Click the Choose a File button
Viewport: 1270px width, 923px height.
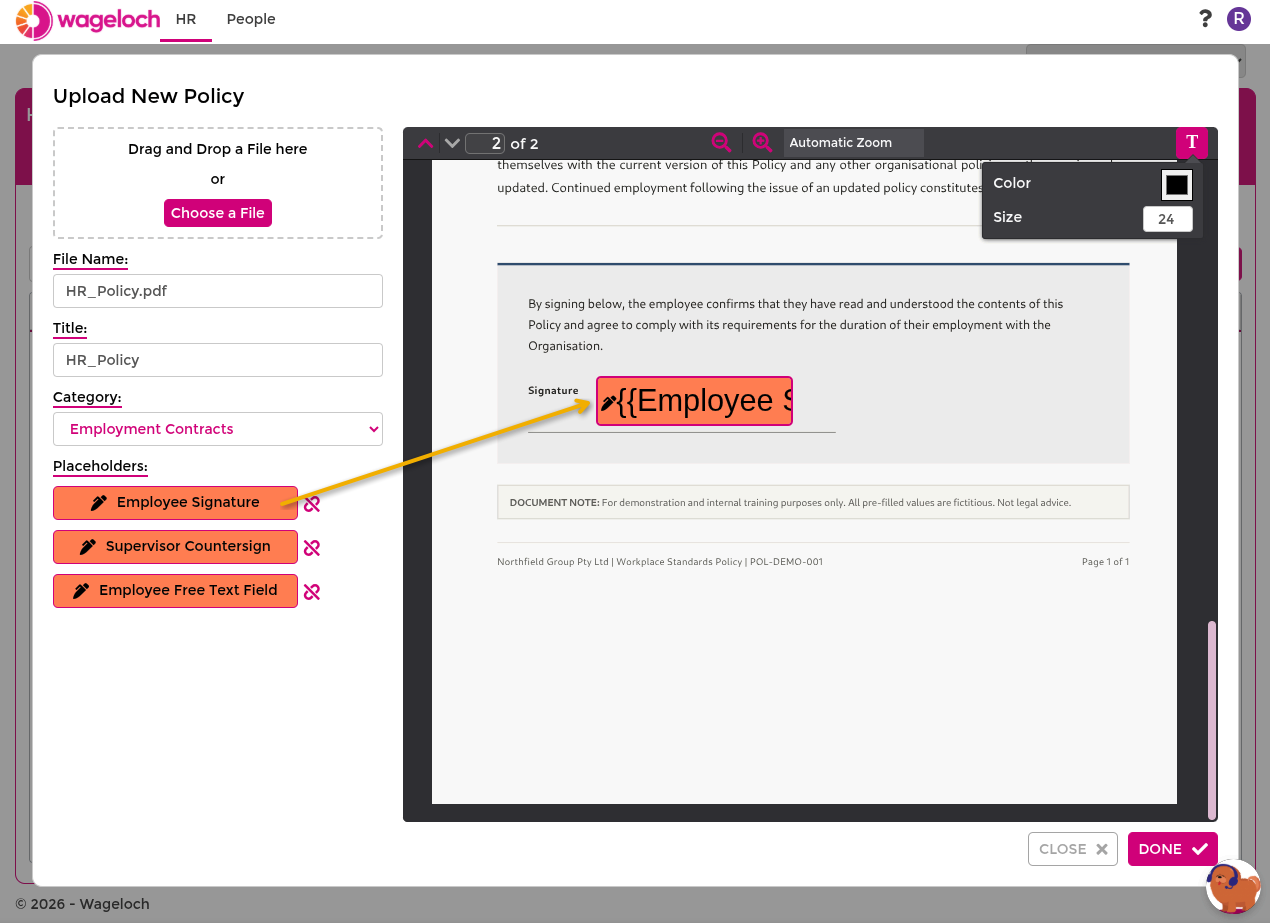click(218, 213)
